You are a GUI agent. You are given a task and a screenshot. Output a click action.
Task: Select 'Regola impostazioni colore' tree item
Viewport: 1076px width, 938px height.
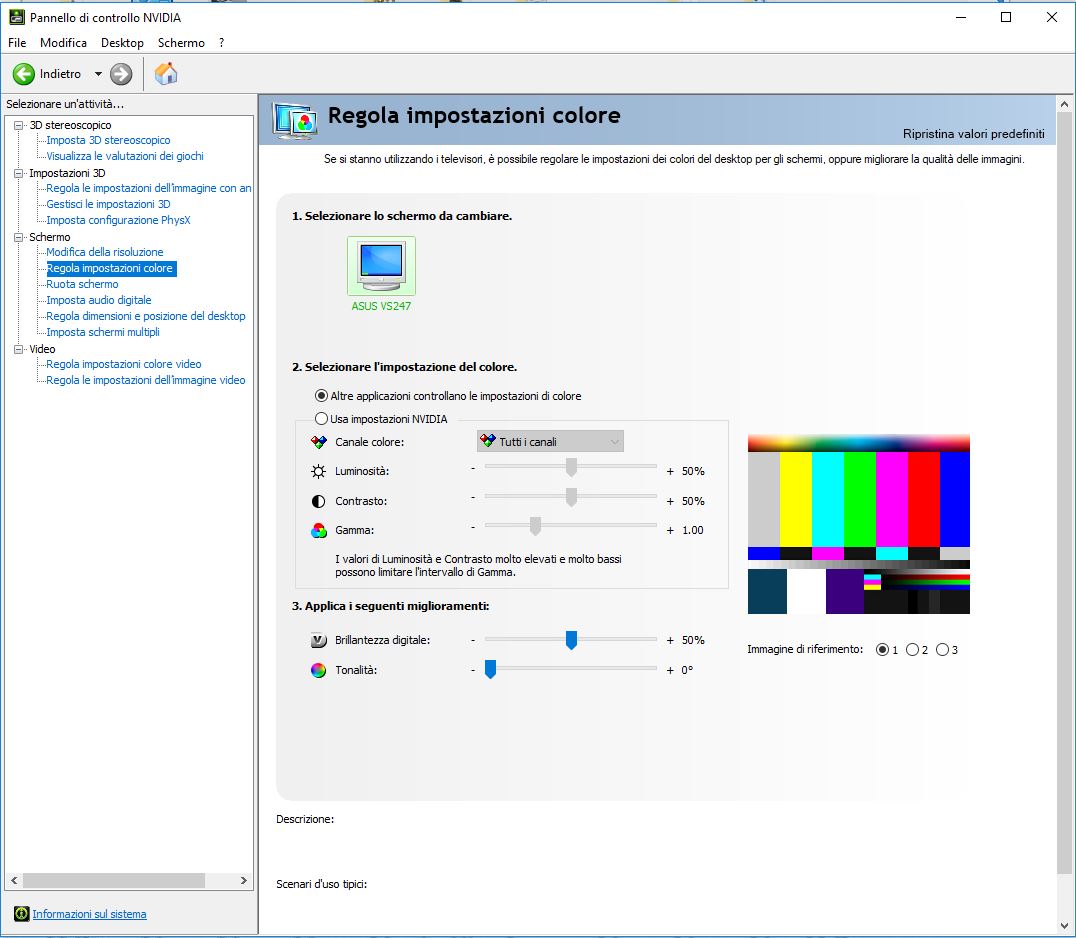(x=110, y=268)
